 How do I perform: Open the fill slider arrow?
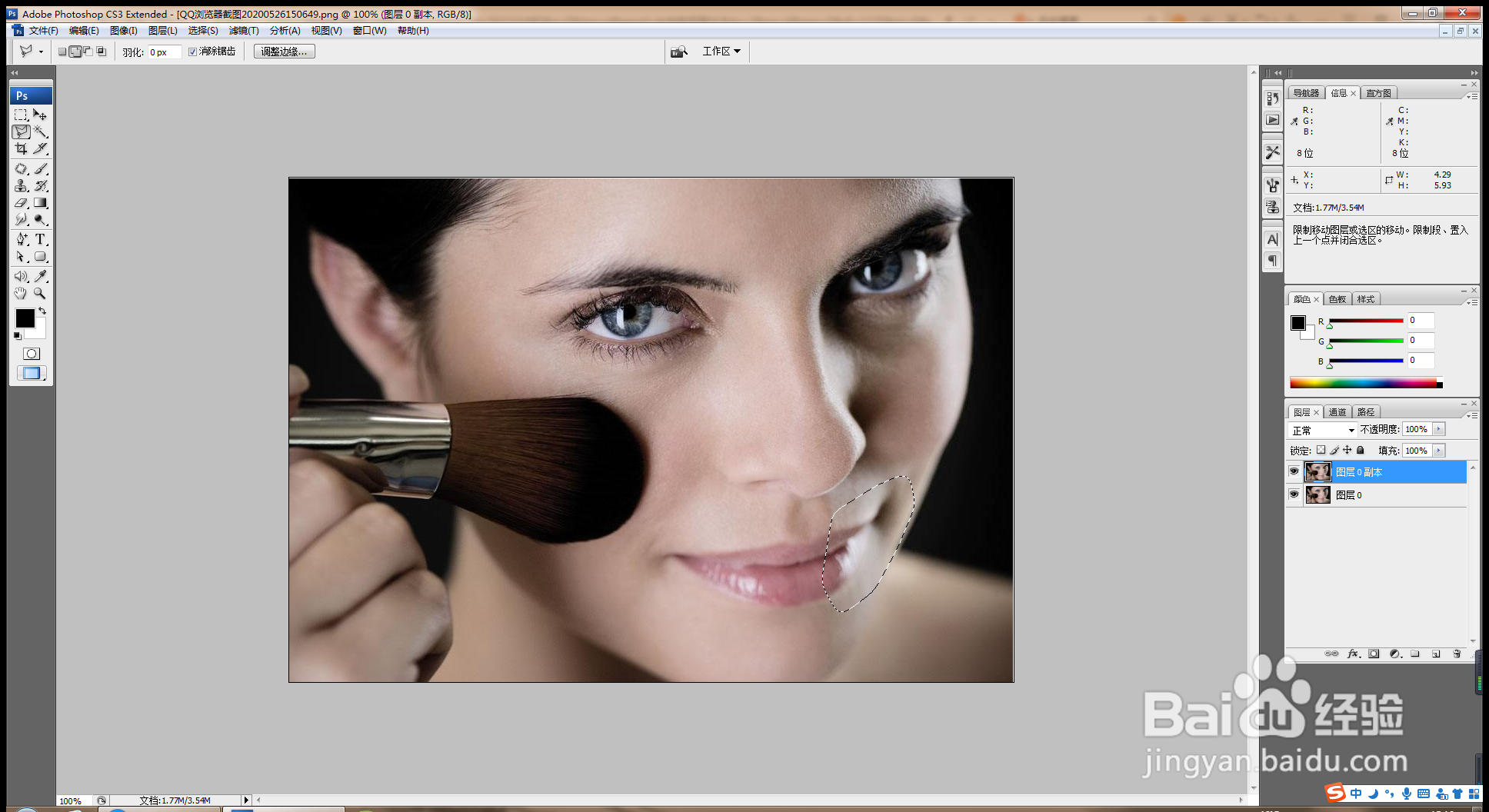(1438, 451)
